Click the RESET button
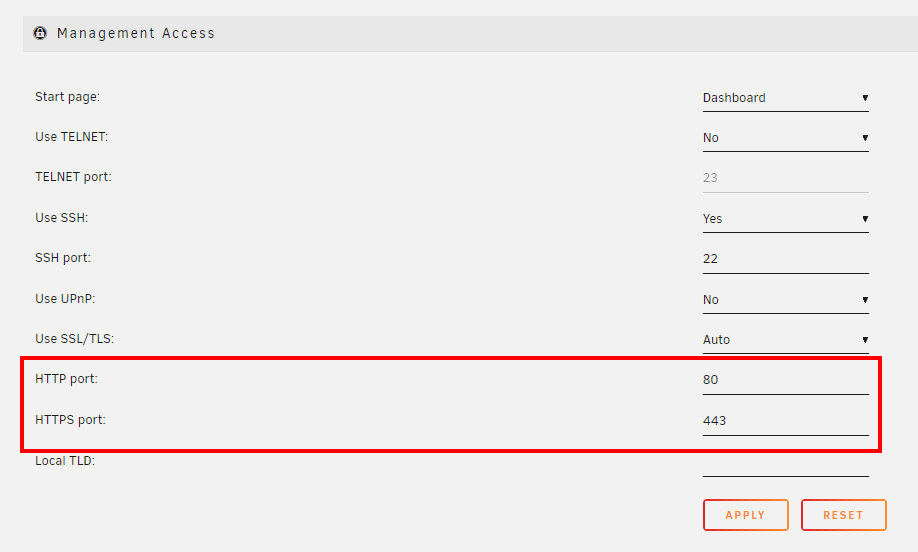Viewport: 918px width, 552px height. [843, 515]
